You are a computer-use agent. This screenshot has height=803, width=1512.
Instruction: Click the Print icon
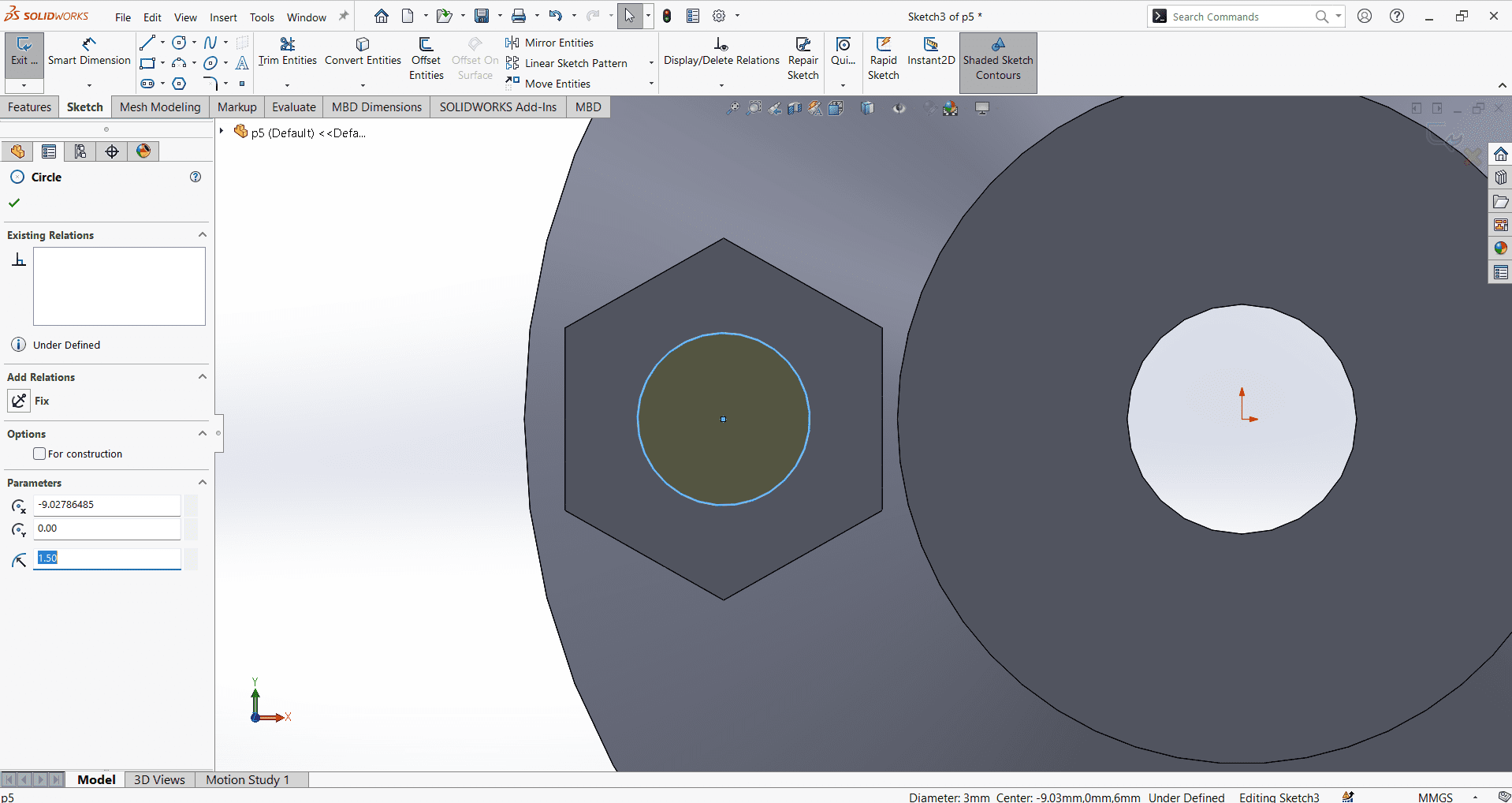(x=519, y=16)
